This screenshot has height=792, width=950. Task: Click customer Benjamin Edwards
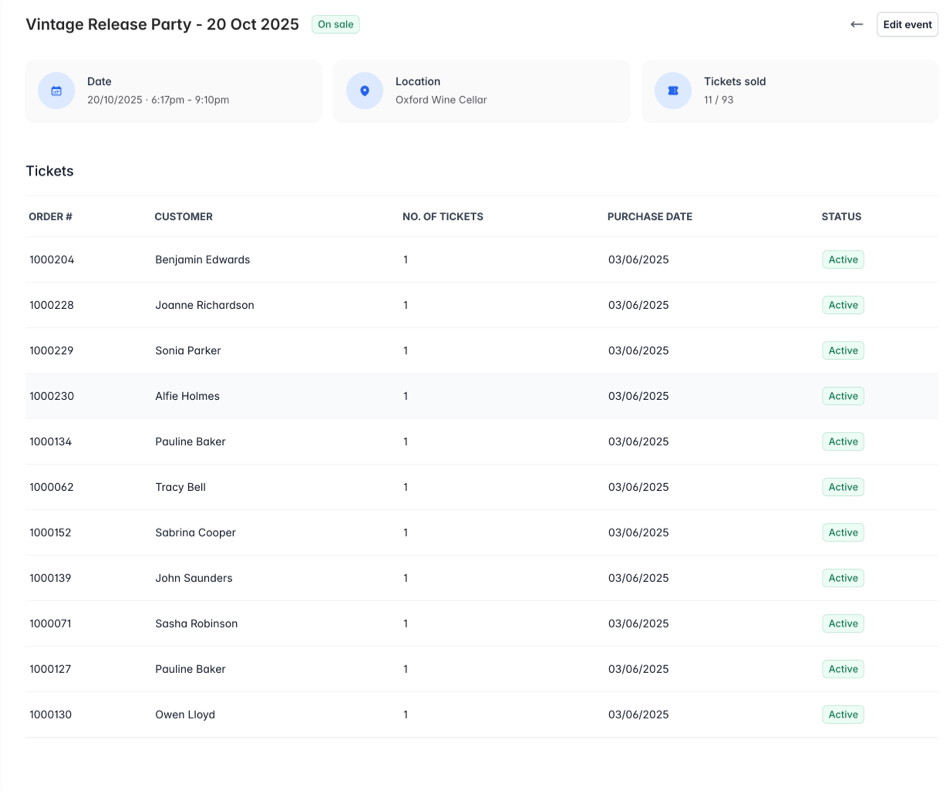202,259
